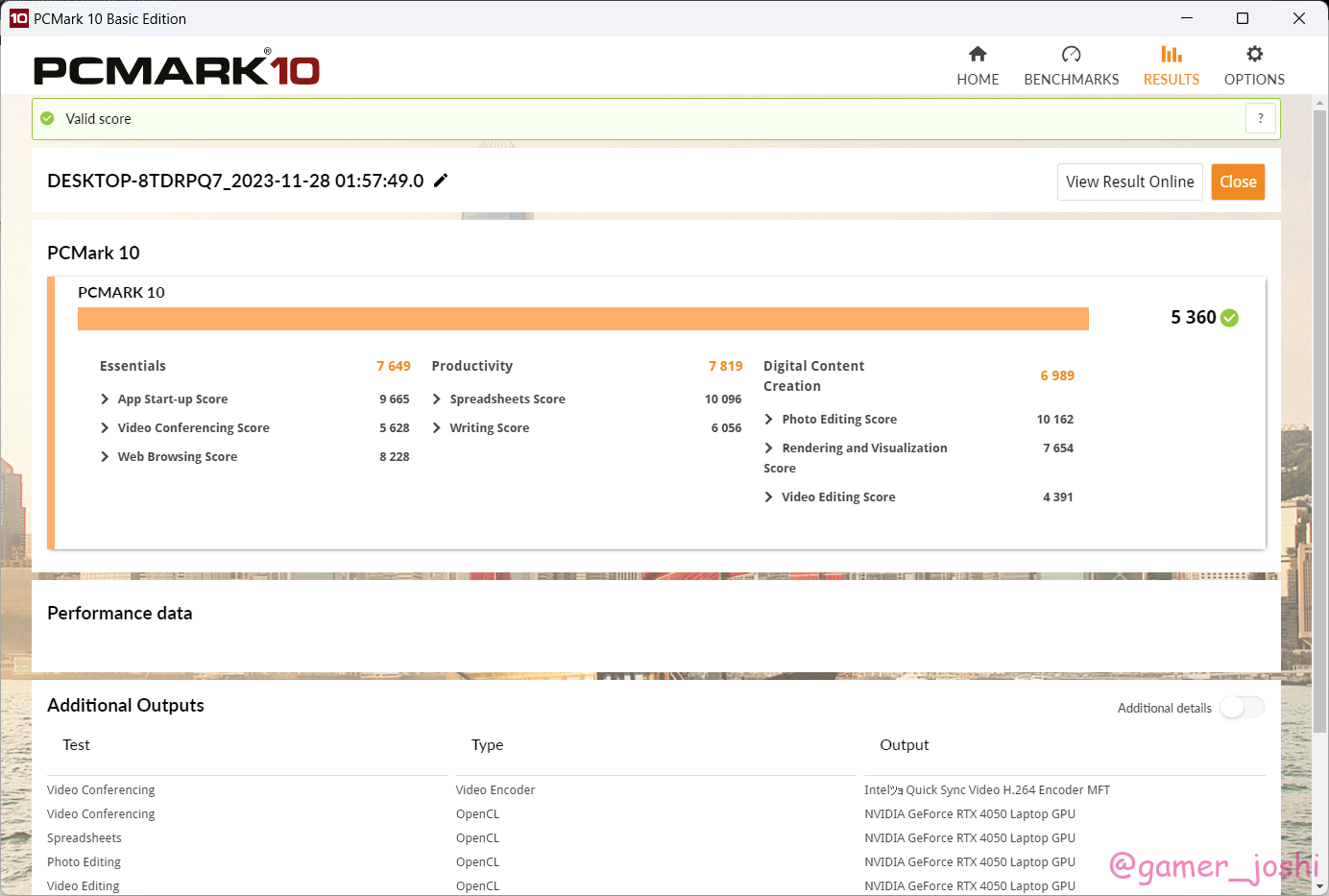Expand Writing Score
The height and width of the screenshot is (896, 1329).
(437, 428)
